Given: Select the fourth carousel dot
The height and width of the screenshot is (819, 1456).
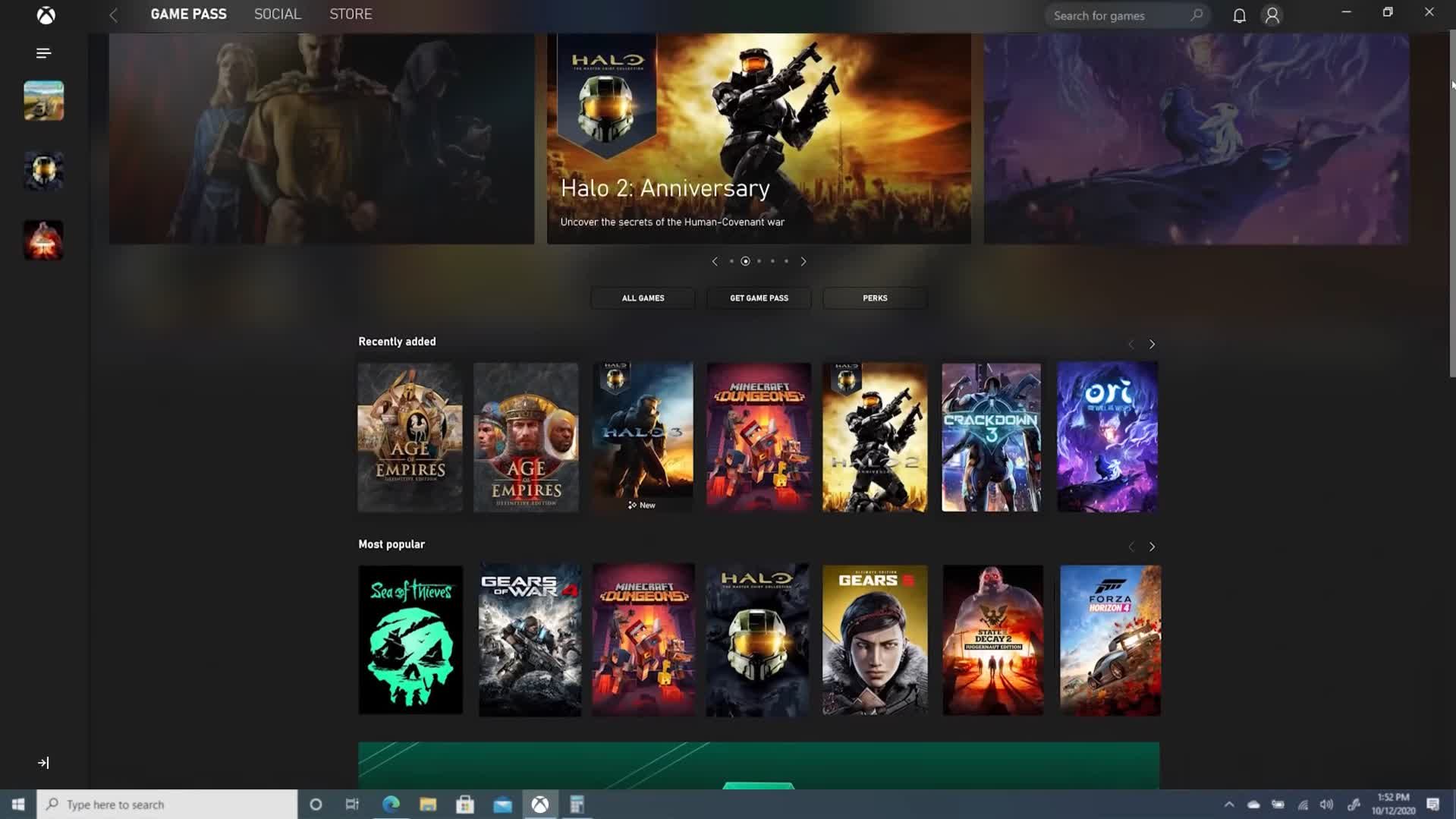Looking at the screenshot, I should click(x=772, y=261).
